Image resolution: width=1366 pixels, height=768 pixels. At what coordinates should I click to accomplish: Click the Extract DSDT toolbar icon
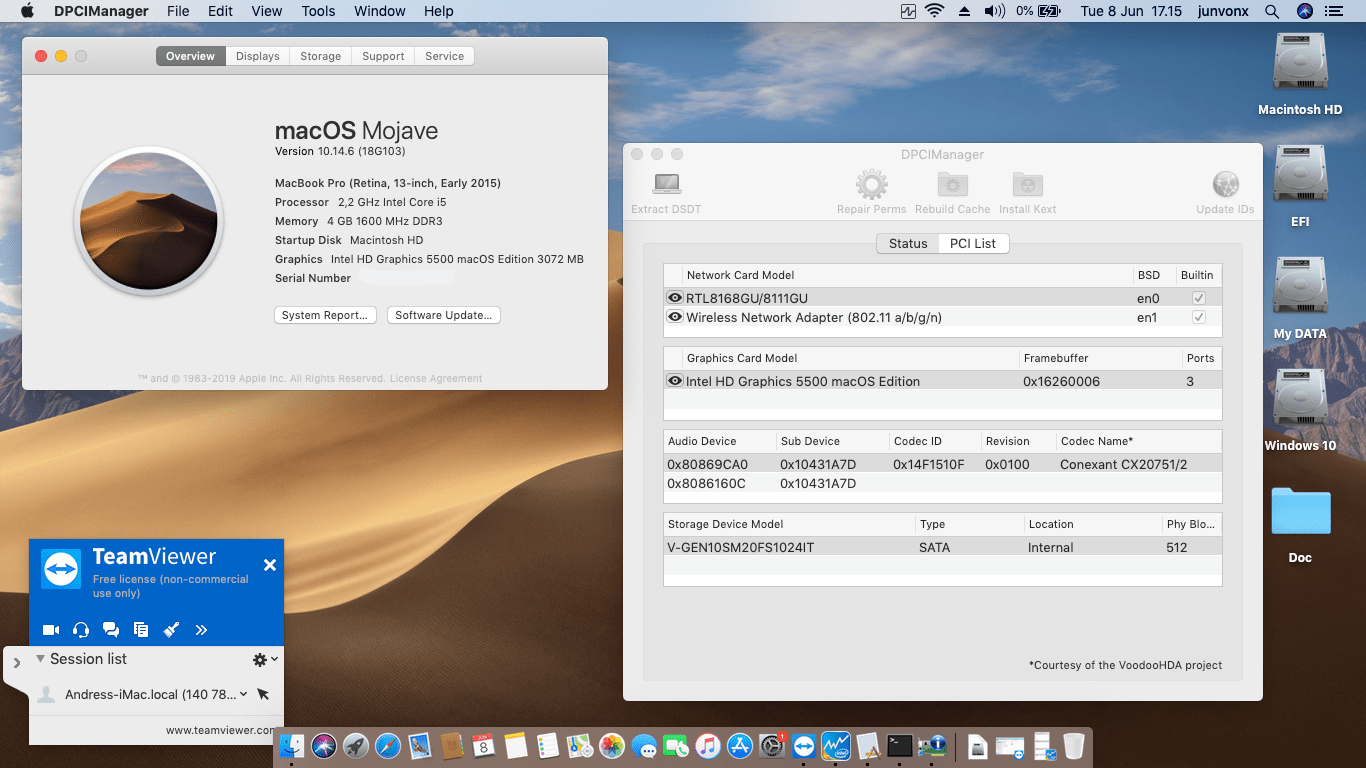pos(666,185)
